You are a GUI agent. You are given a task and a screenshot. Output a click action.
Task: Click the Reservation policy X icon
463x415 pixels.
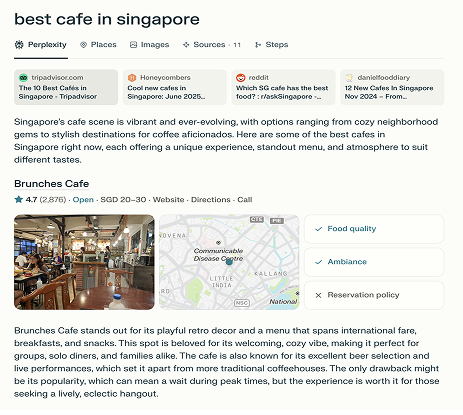[x=318, y=295]
